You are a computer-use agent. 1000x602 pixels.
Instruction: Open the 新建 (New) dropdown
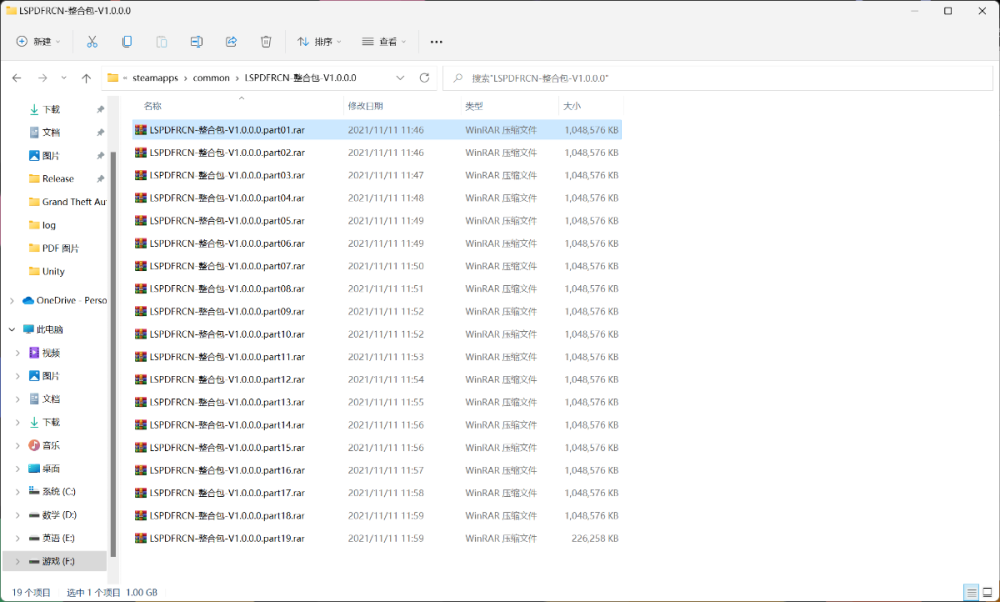(x=38, y=42)
